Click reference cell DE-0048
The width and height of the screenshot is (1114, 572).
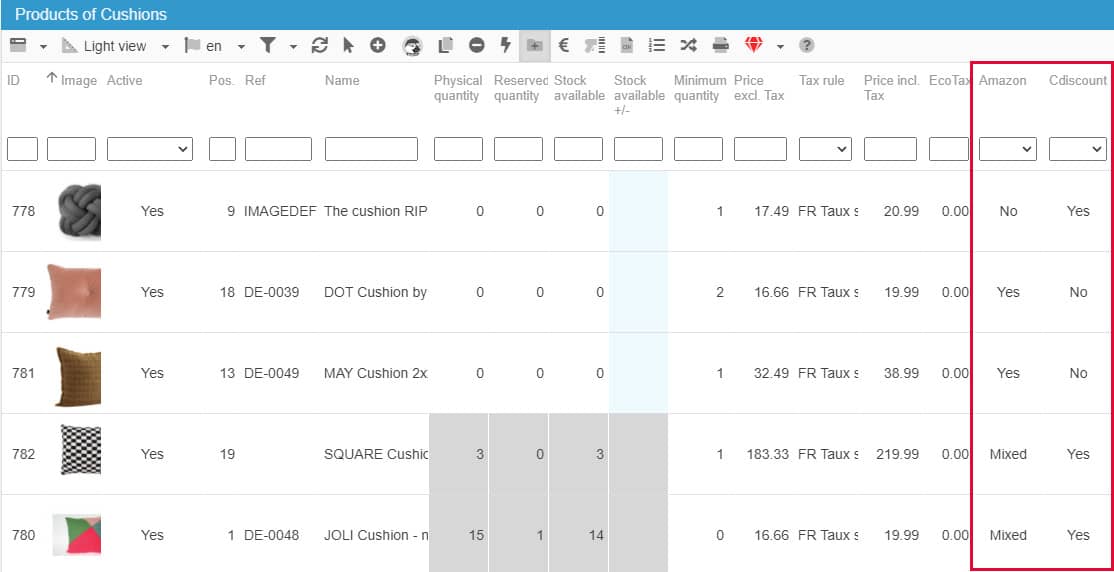pos(271,535)
